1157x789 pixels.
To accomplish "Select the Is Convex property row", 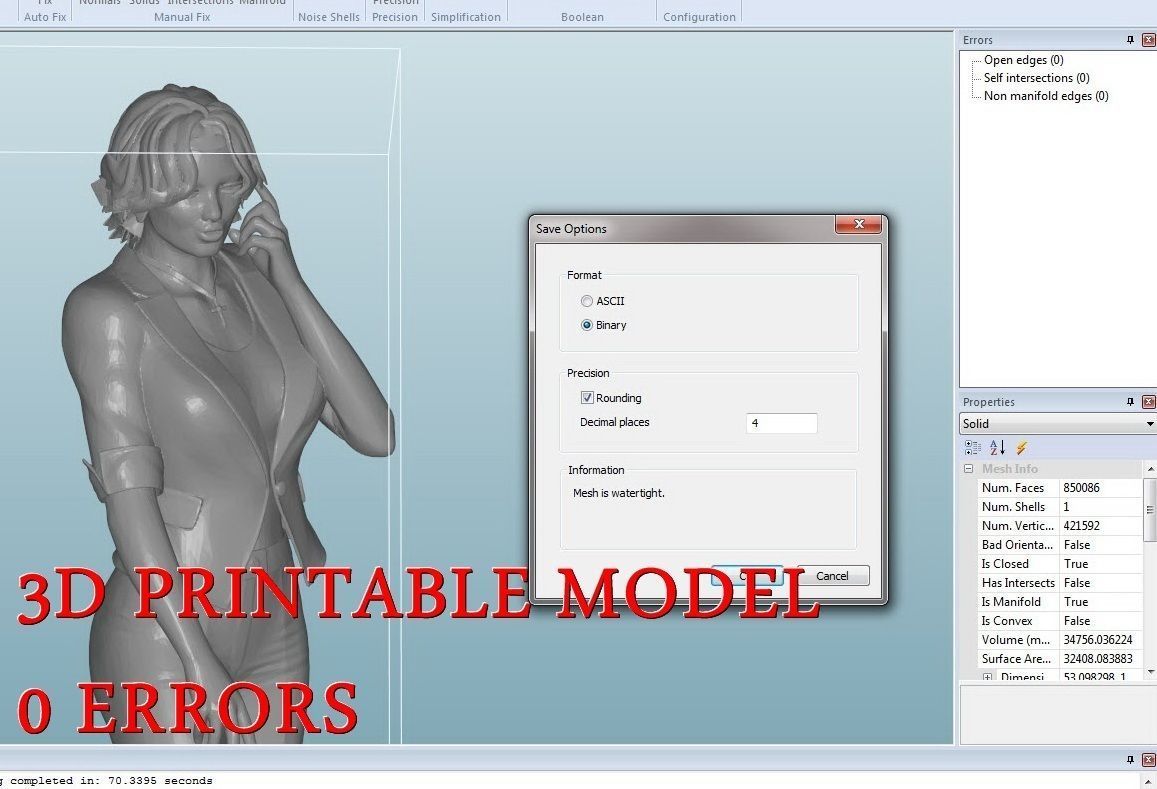I will click(1060, 621).
